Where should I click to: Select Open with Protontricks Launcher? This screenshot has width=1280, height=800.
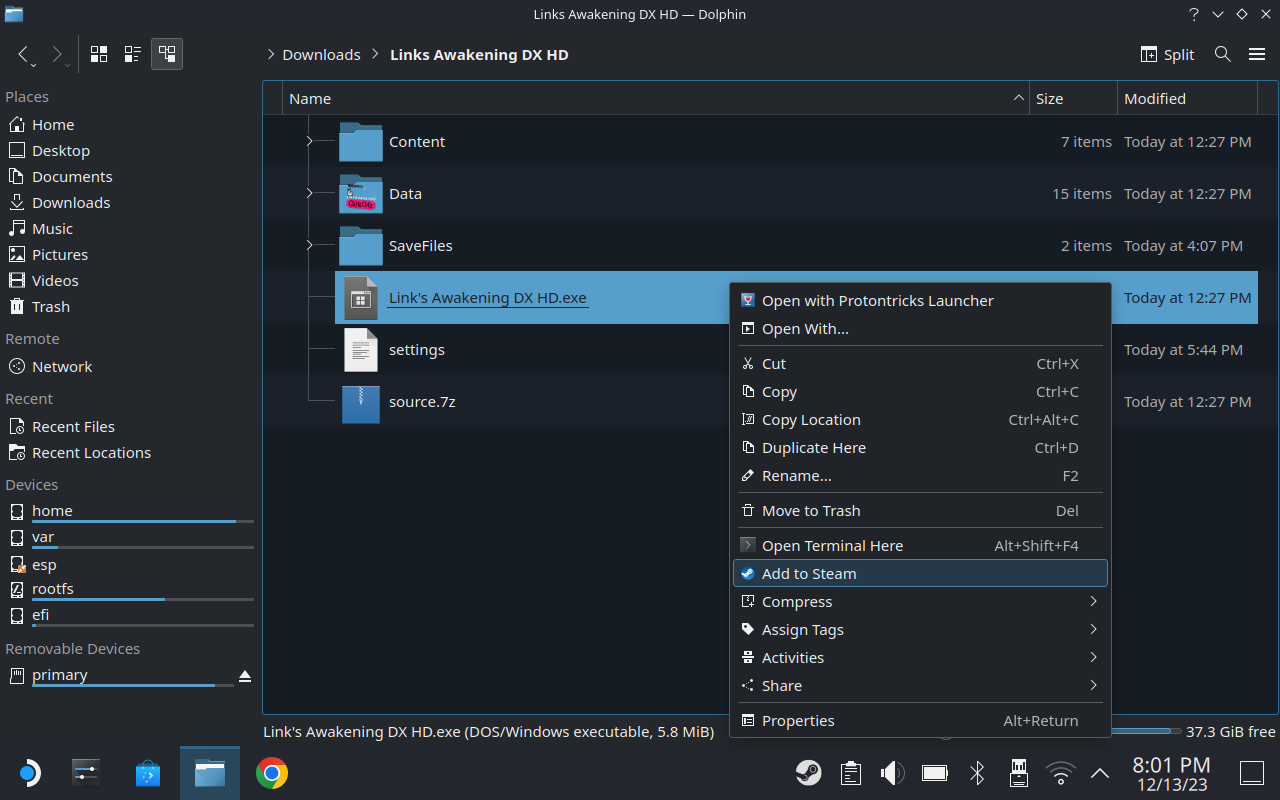pyautogui.click(x=920, y=301)
